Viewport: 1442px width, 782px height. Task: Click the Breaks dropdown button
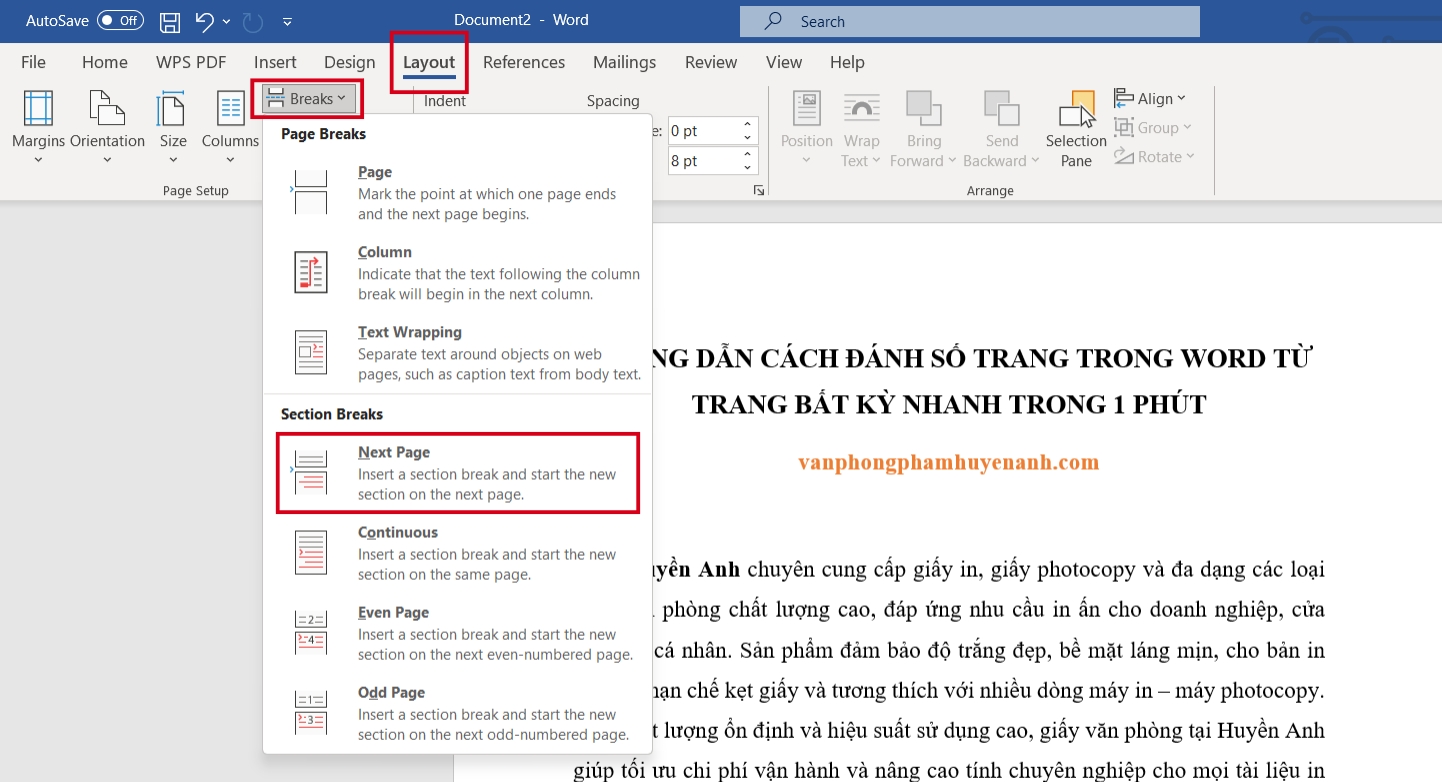coord(308,99)
